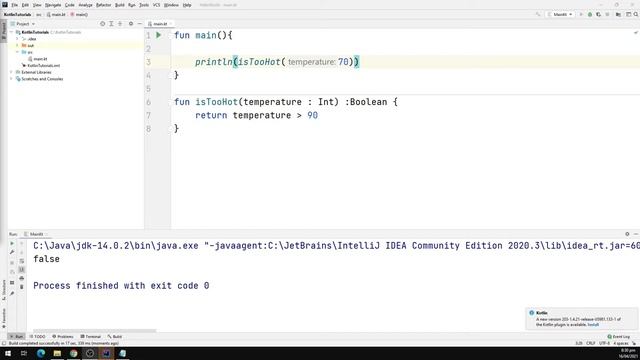Click the Project vertical side tab
This screenshot has height=360, width=640.
(x=4, y=31)
